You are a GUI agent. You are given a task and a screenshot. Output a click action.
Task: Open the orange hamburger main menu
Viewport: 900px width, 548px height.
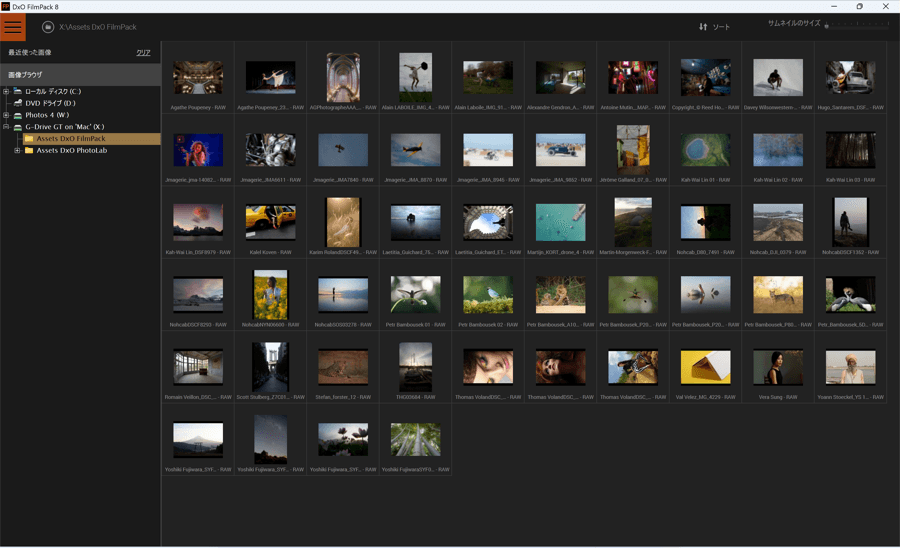pos(13,27)
